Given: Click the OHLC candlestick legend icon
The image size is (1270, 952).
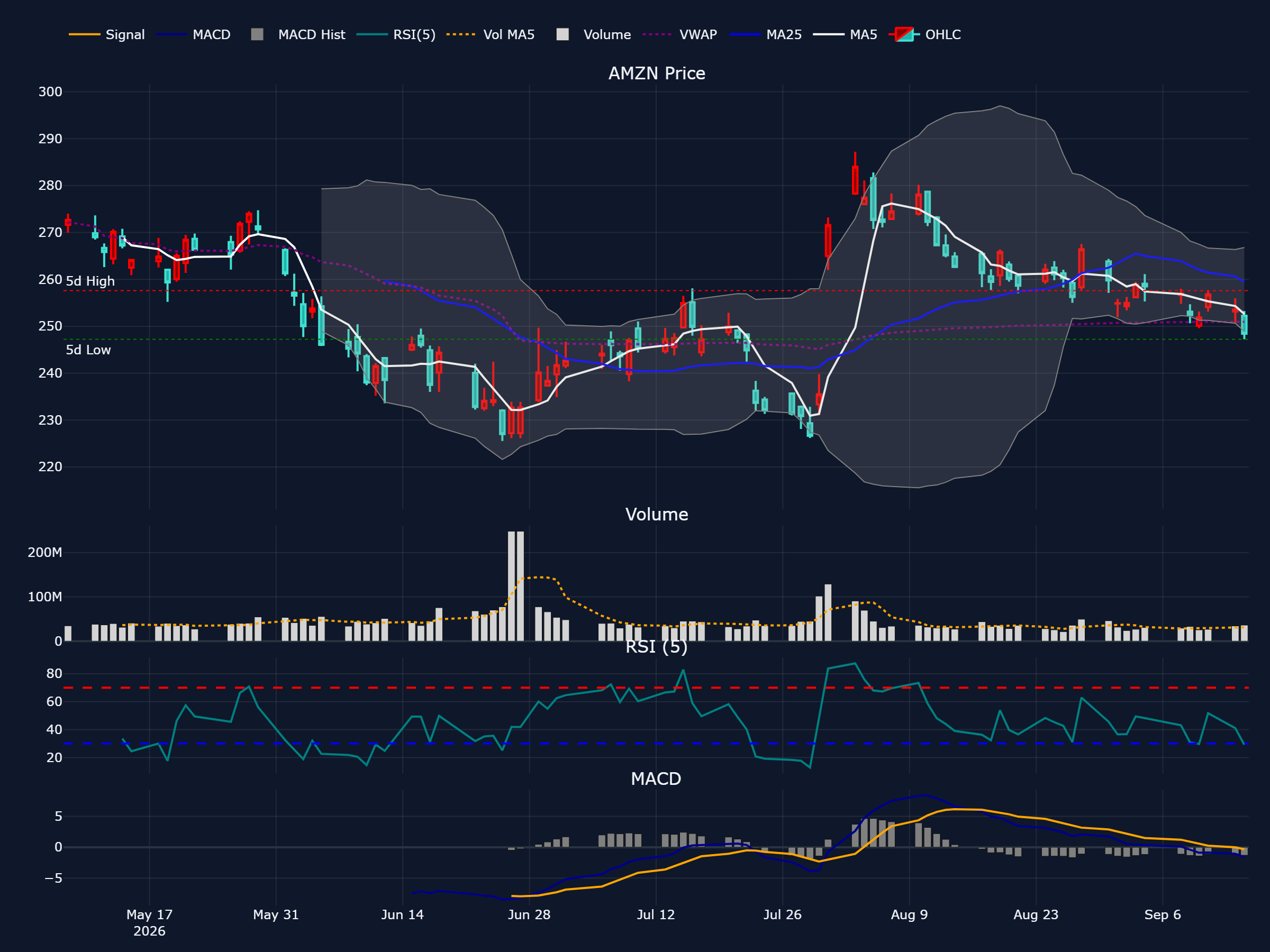Looking at the screenshot, I should 904,34.
